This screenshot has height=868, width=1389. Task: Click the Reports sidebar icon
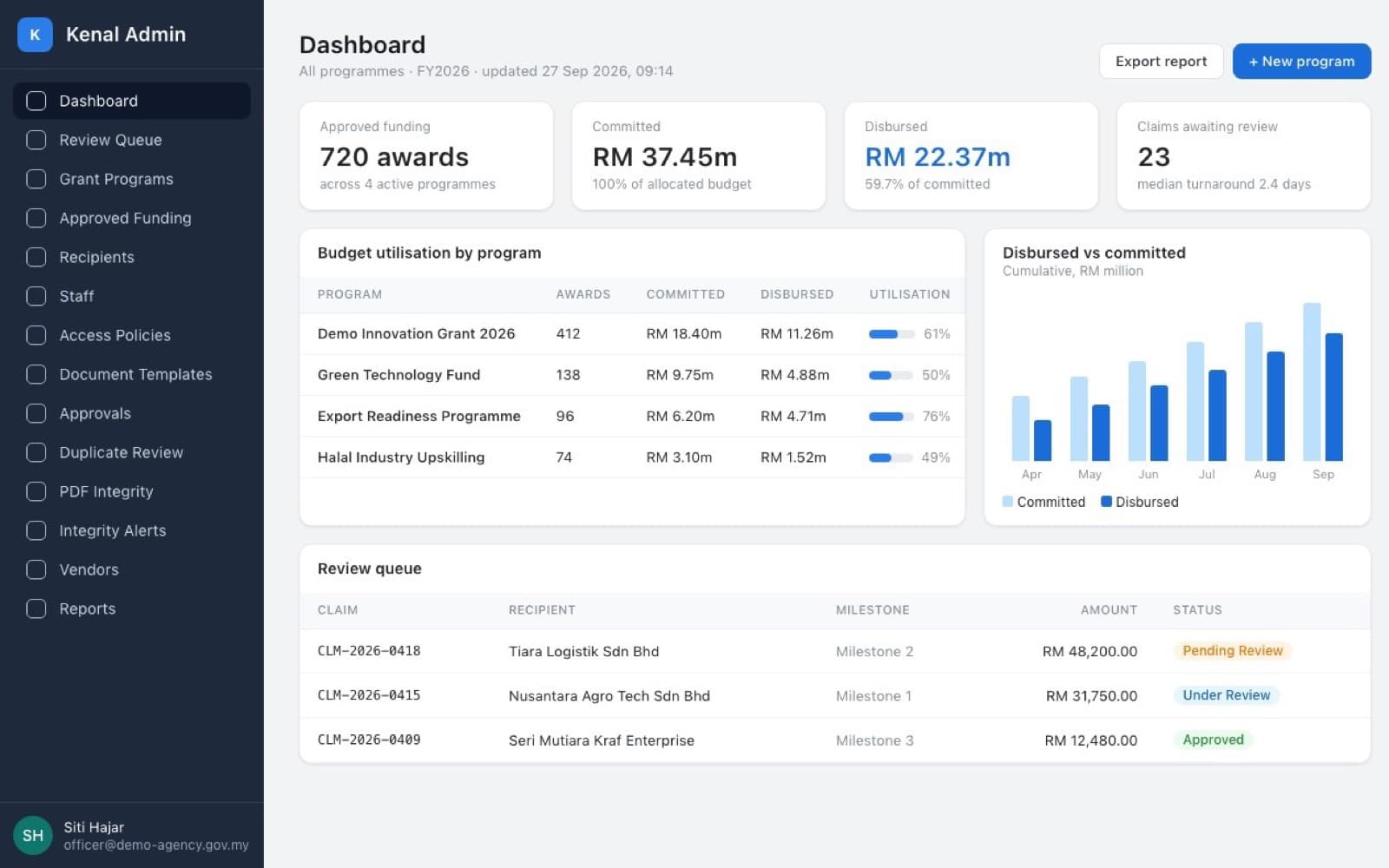tap(36, 608)
